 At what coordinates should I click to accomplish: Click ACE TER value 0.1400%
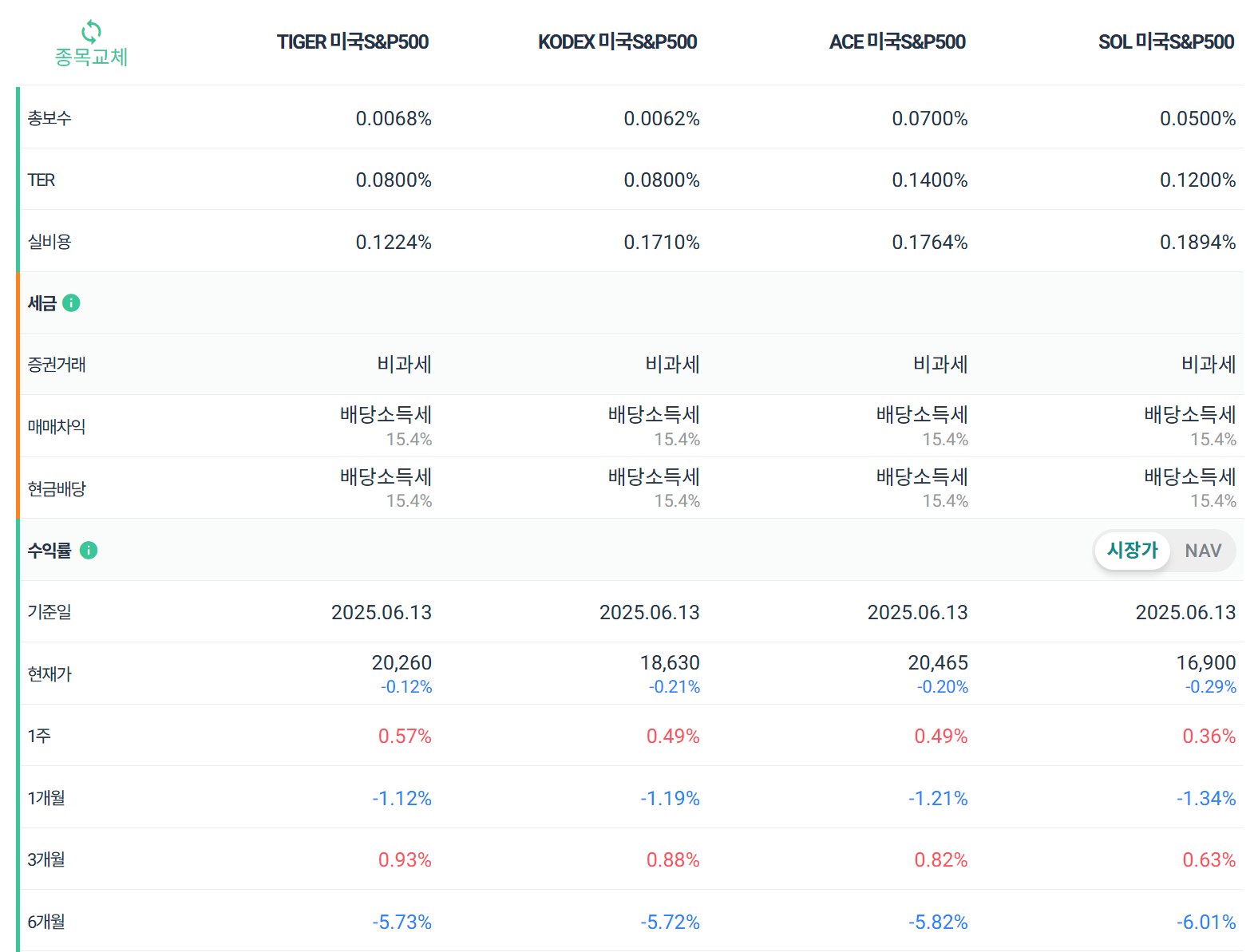pyautogui.click(x=930, y=180)
